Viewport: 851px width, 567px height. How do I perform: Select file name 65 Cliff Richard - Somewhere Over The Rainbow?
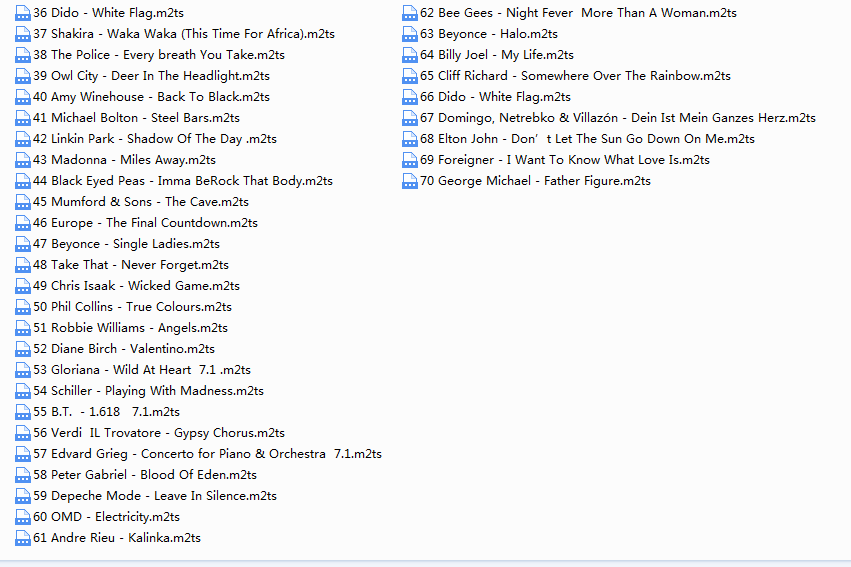(575, 76)
